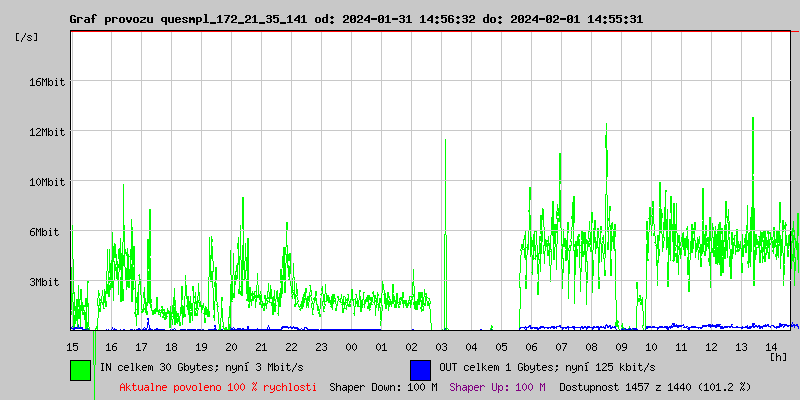The width and height of the screenshot is (800, 400).
Task: Click the graph title text at top
Action: 356,19
